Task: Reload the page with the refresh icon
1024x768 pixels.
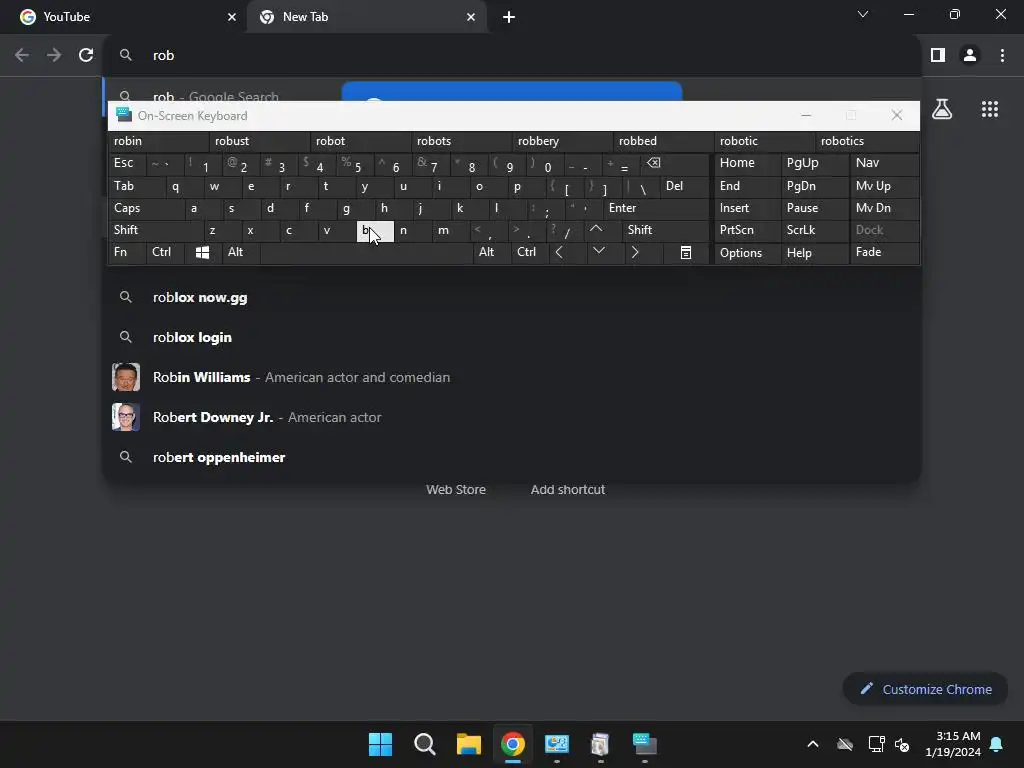Action: 86,56
